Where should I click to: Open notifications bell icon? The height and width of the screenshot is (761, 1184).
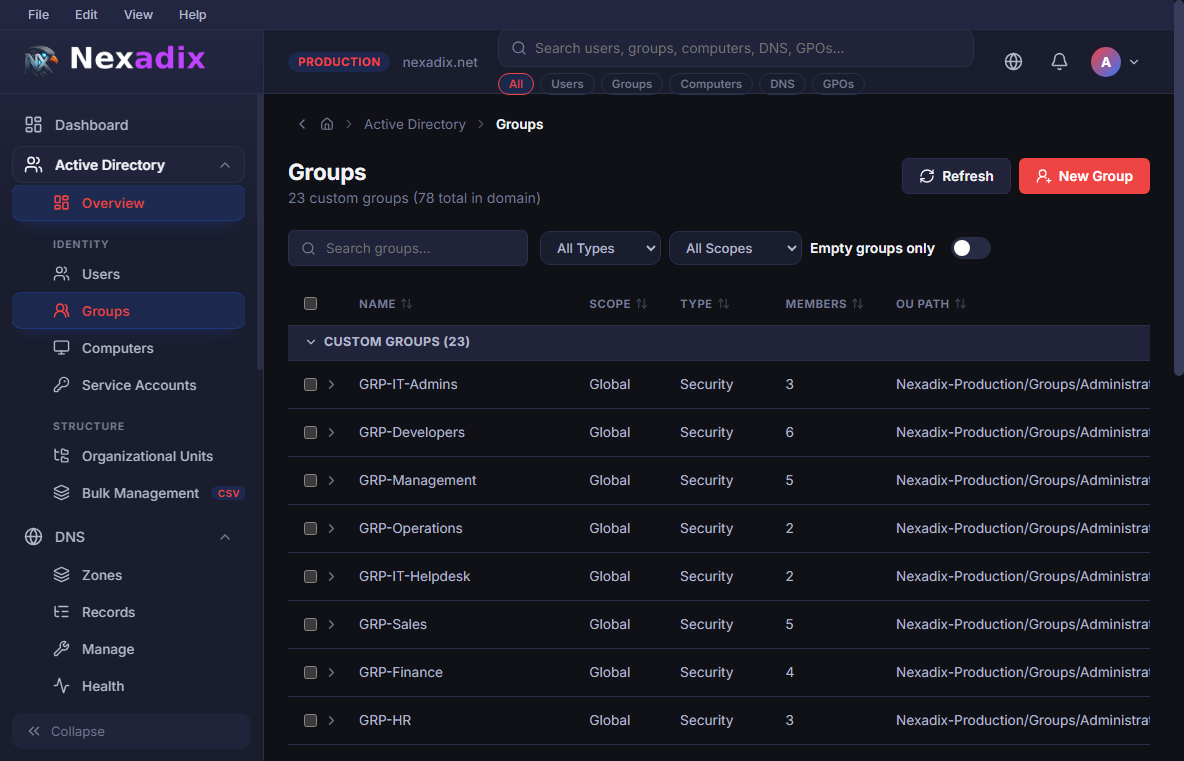pyautogui.click(x=1059, y=62)
